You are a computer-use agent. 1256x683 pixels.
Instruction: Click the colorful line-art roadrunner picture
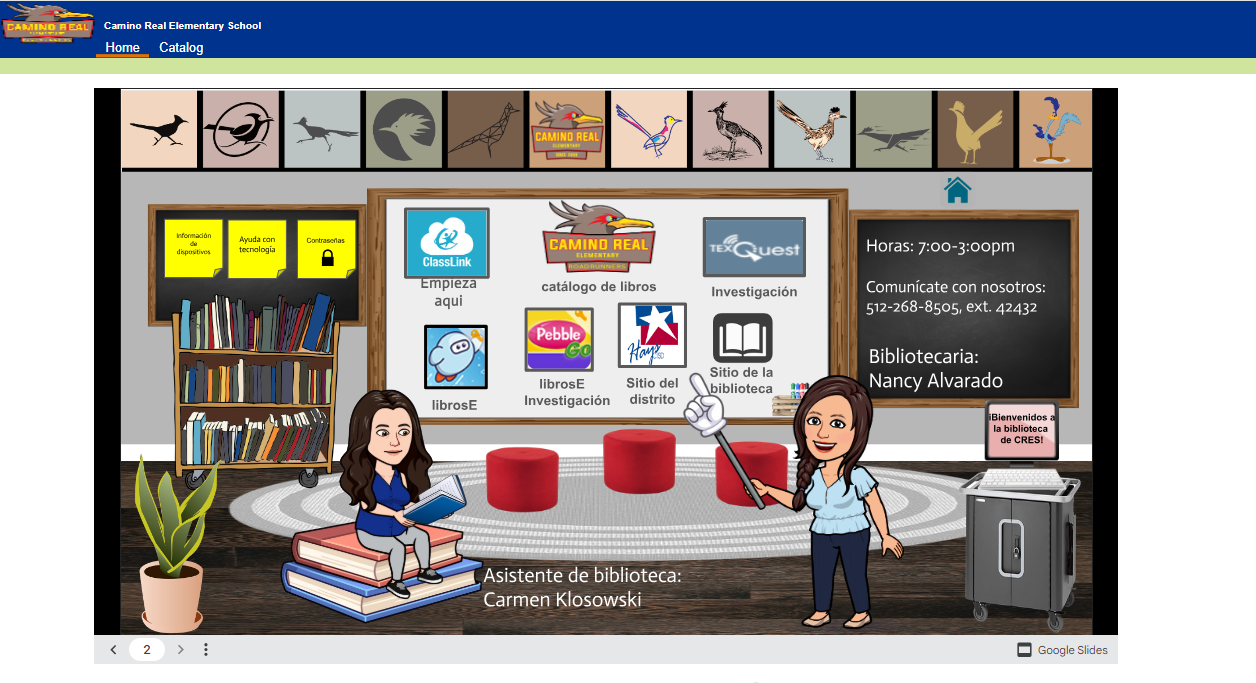[x=649, y=129]
